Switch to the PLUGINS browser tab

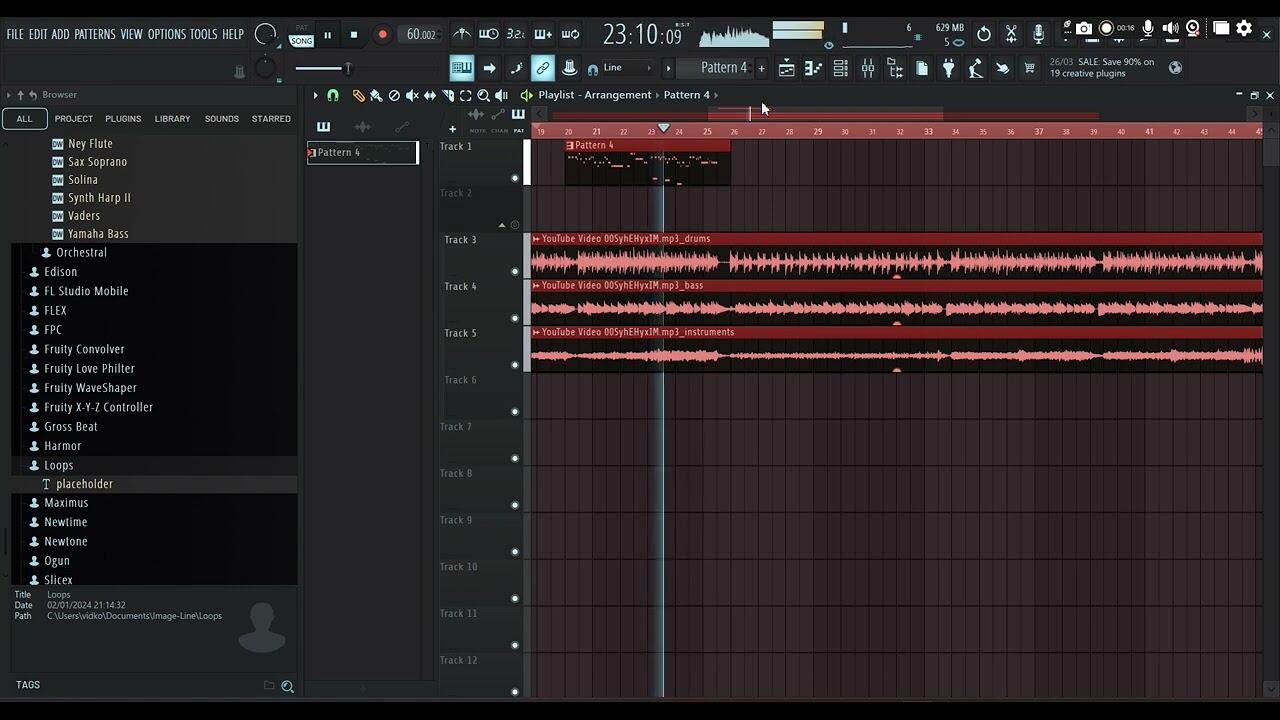point(123,119)
